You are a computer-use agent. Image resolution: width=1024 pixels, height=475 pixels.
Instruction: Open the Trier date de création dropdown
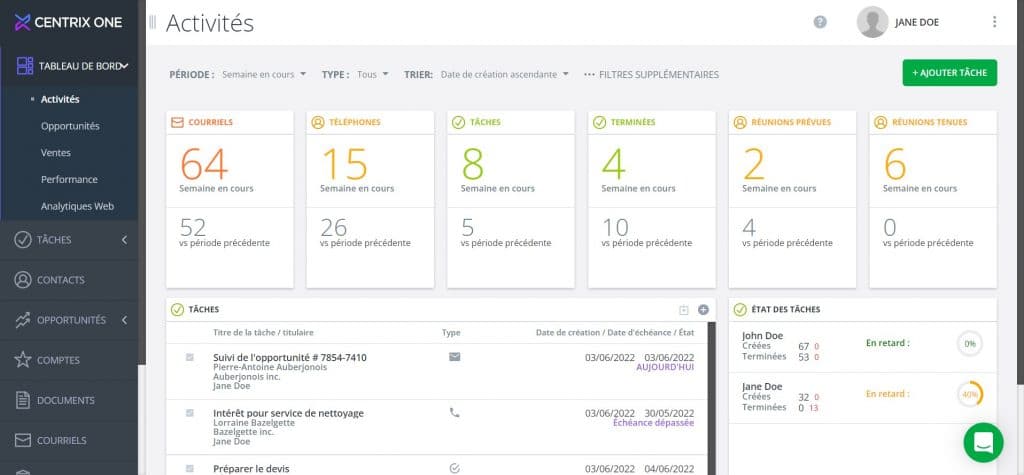[504, 74]
